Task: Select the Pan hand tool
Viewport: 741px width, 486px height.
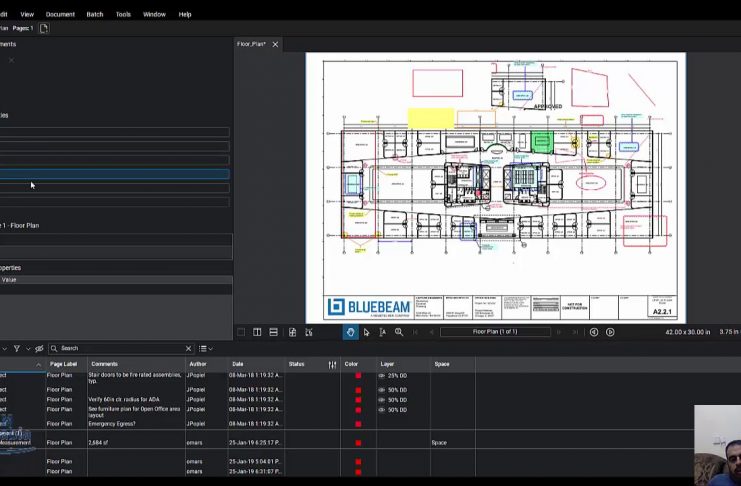Action: pyautogui.click(x=350, y=332)
